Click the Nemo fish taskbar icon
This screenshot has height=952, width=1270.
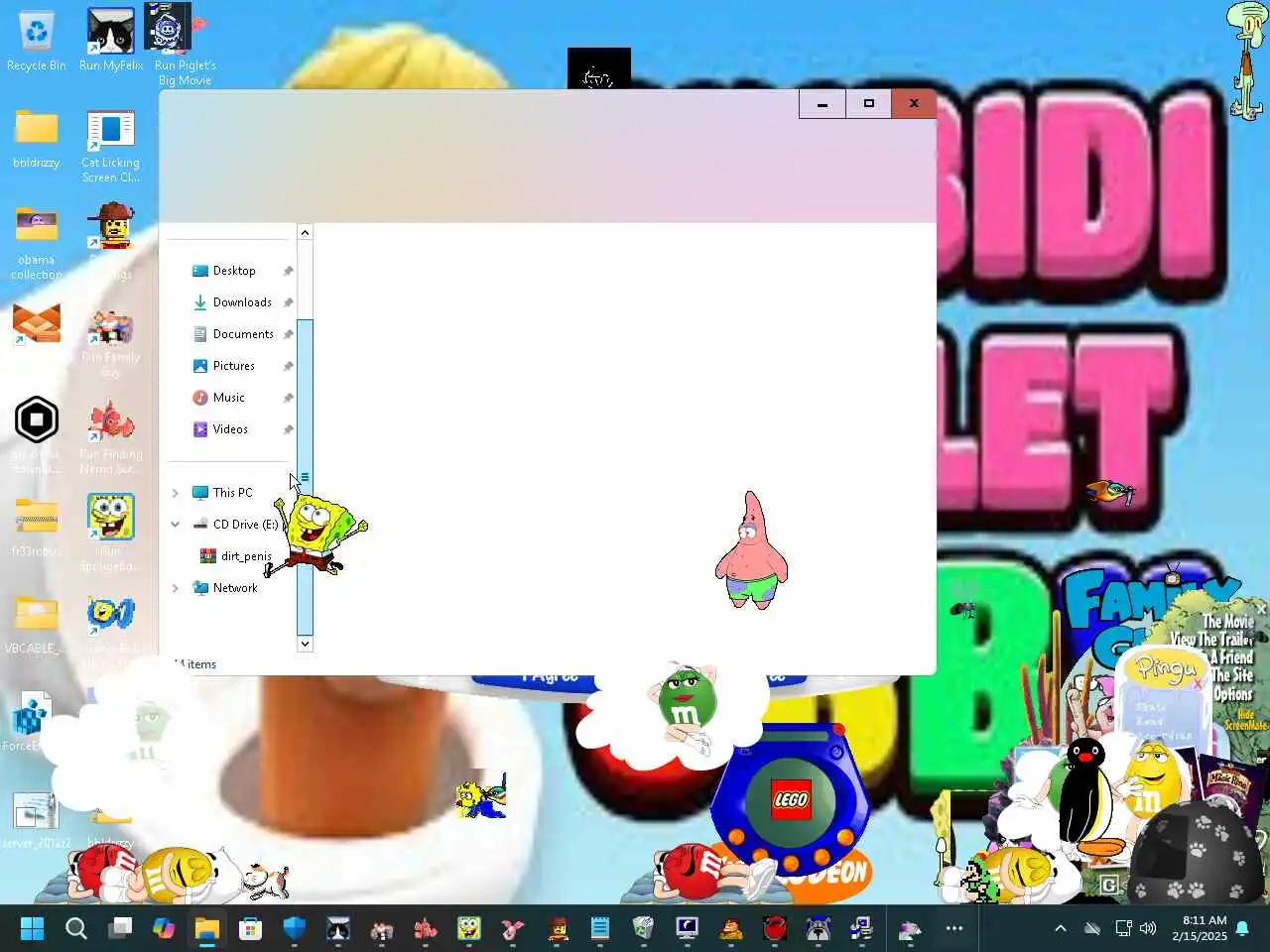[426, 928]
